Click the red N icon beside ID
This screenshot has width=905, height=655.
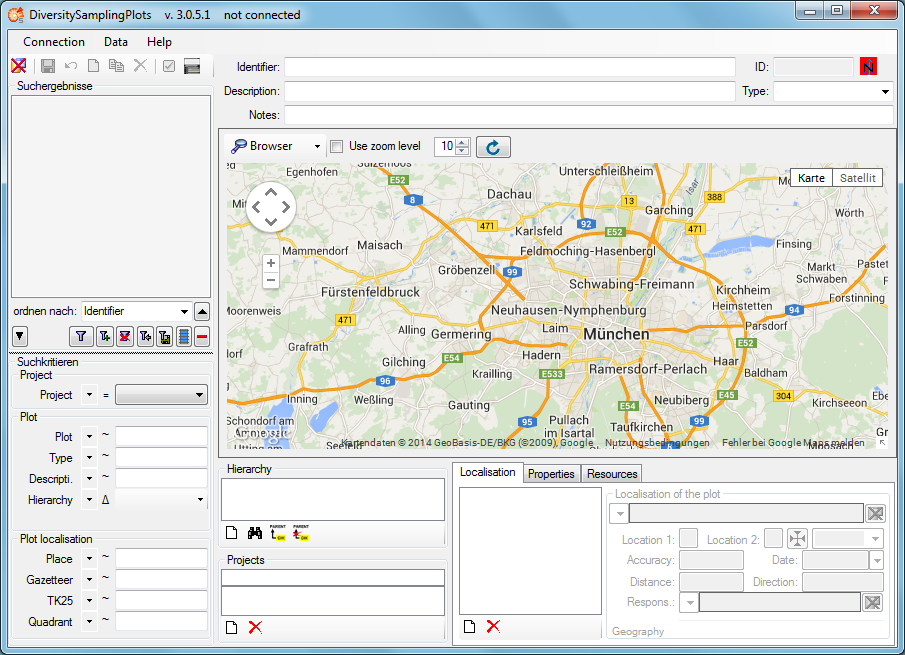point(868,67)
